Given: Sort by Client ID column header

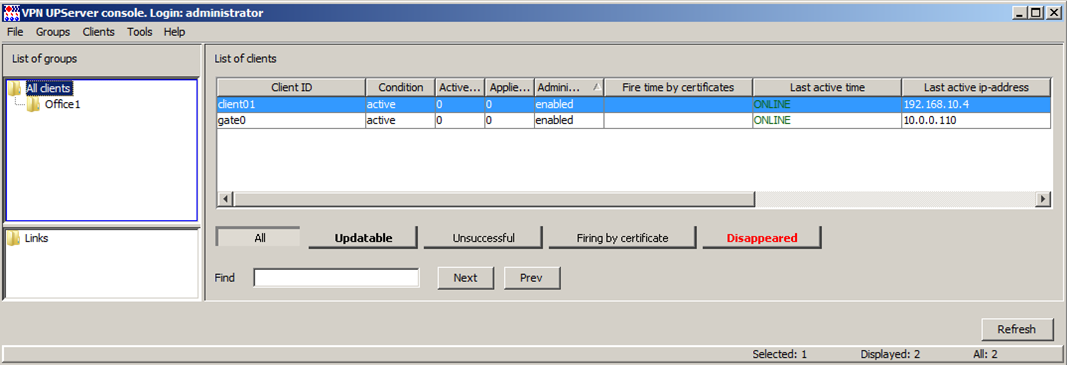Looking at the screenshot, I should pyautogui.click(x=291, y=87).
